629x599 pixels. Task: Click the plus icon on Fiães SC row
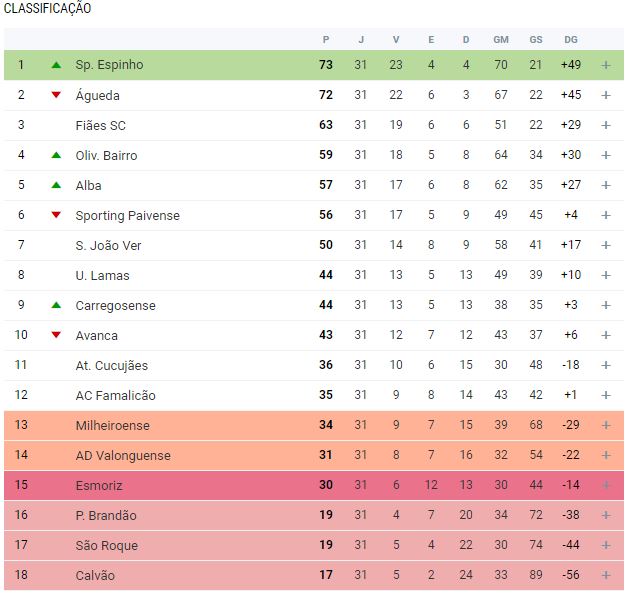click(x=605, y=125)
